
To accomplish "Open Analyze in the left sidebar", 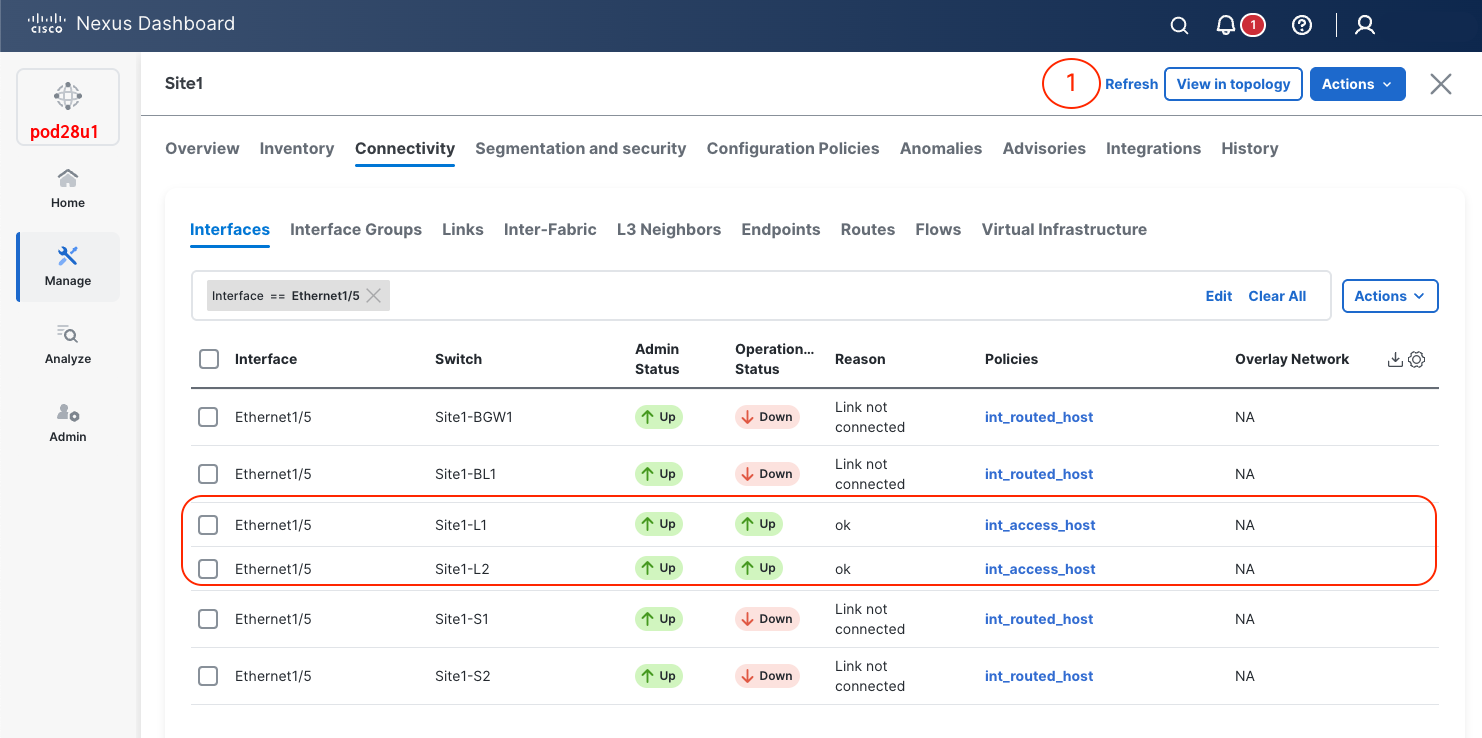I will click(x=68, y=344).
